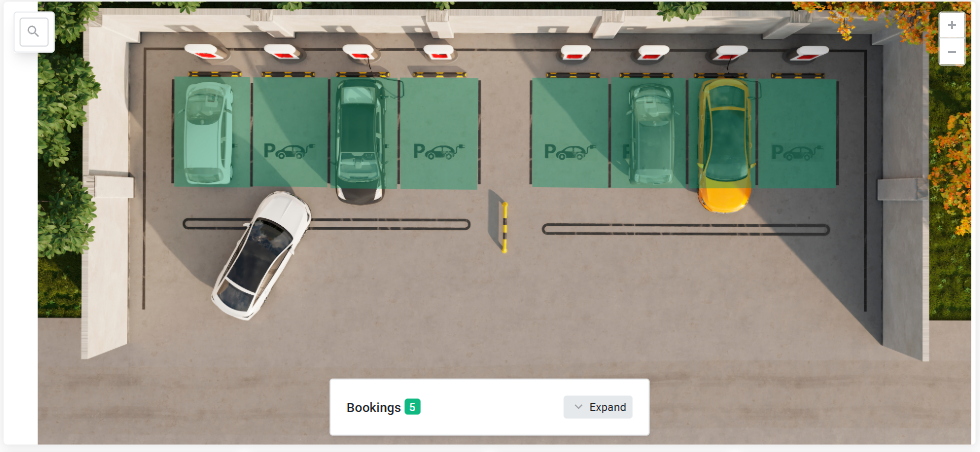
Task: Select the spot with the yellow car
Action: coord(723,133)
